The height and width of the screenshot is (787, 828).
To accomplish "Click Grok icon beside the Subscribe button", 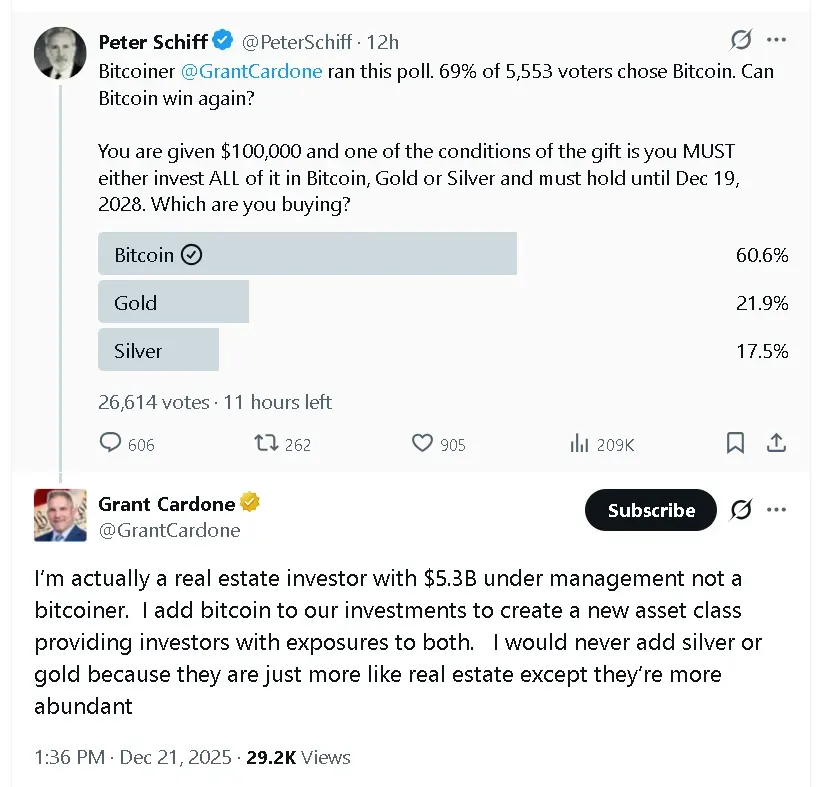I will click(x=741, y=510).
